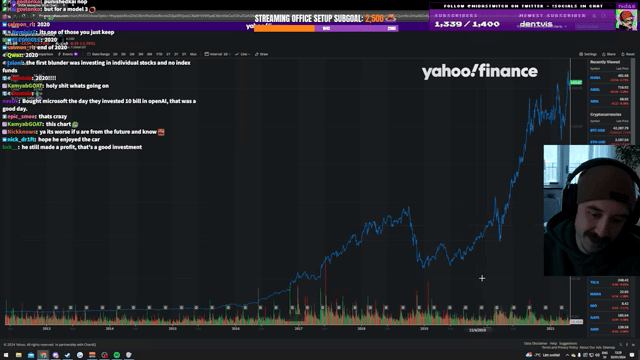Click the webcam overlay
The image size is (640, 360).
(591, 210)
